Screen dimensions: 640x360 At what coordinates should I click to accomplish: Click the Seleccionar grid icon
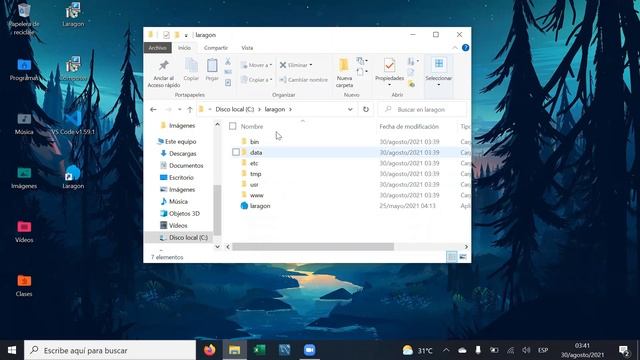pos(439,64)
